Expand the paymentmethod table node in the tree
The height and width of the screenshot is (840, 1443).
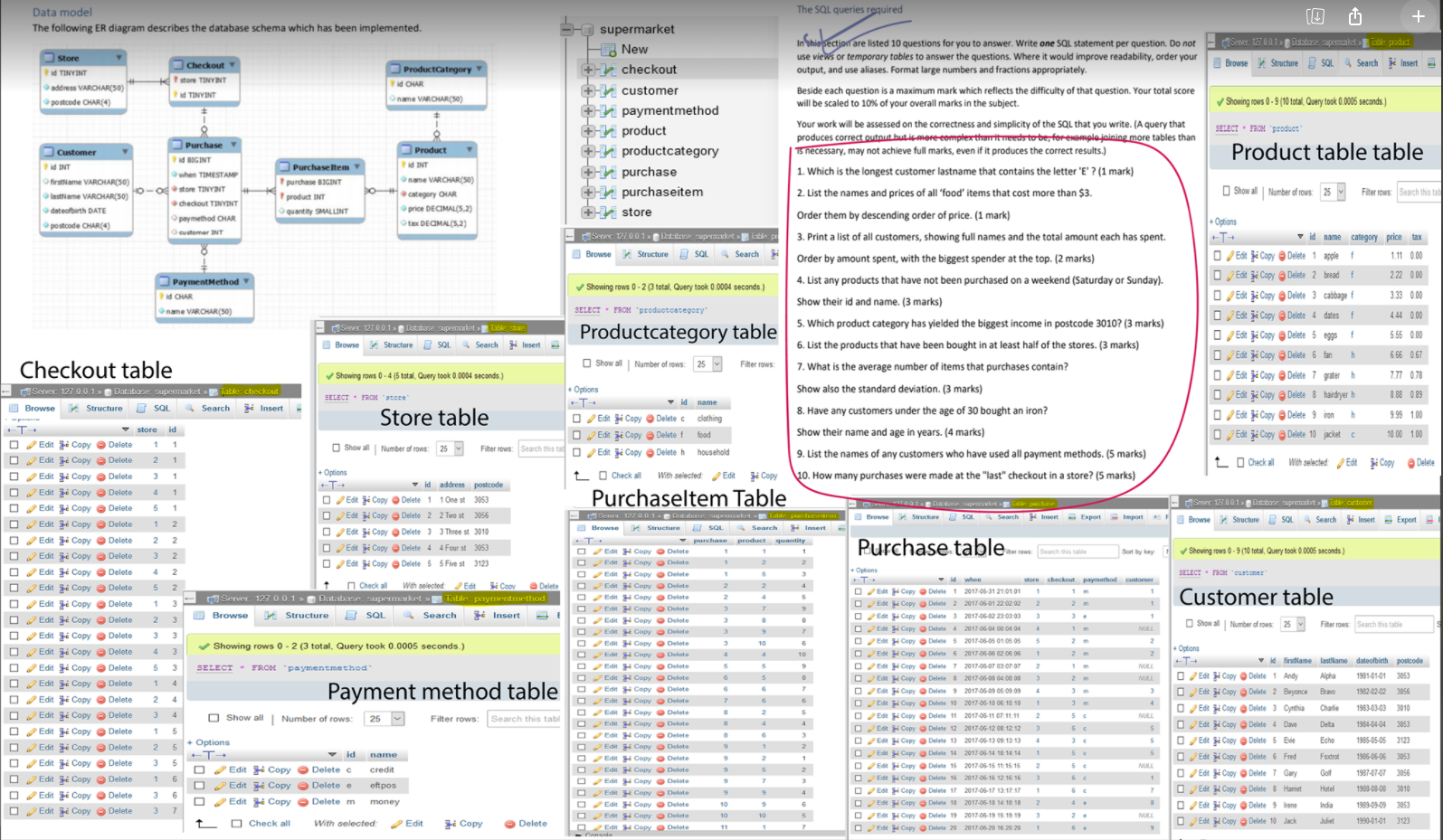(x=587, y=110)
